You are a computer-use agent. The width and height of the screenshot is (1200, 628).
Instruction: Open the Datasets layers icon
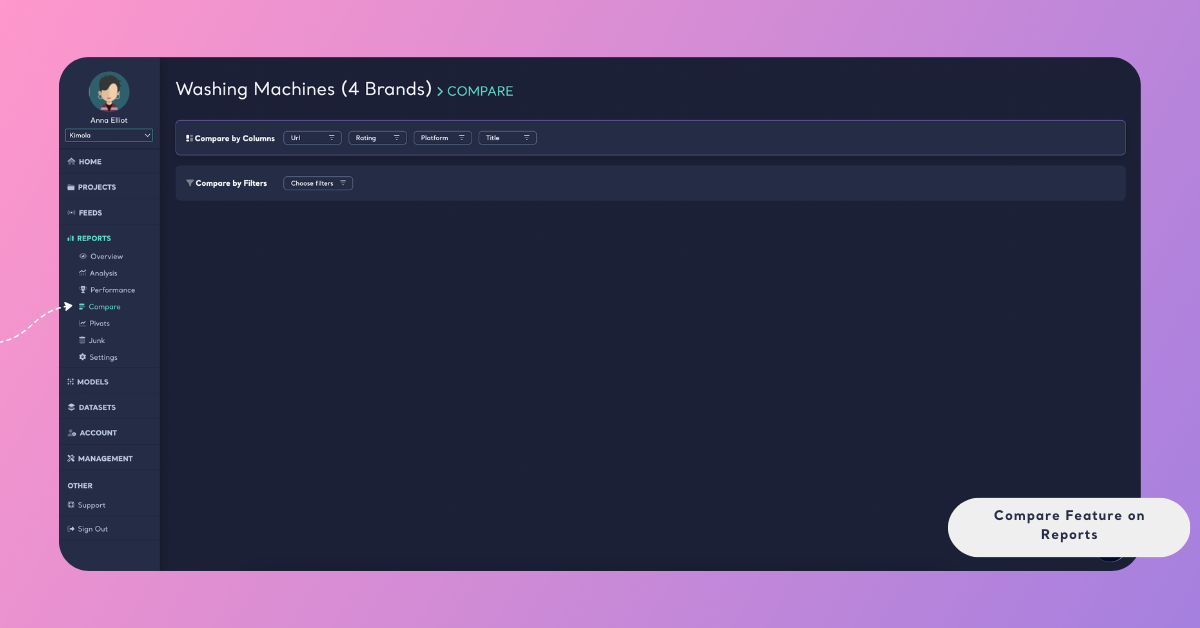point(71,407)
